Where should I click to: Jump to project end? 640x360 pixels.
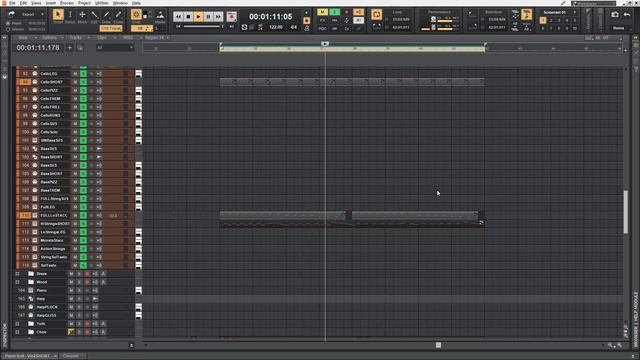[232, 27]
